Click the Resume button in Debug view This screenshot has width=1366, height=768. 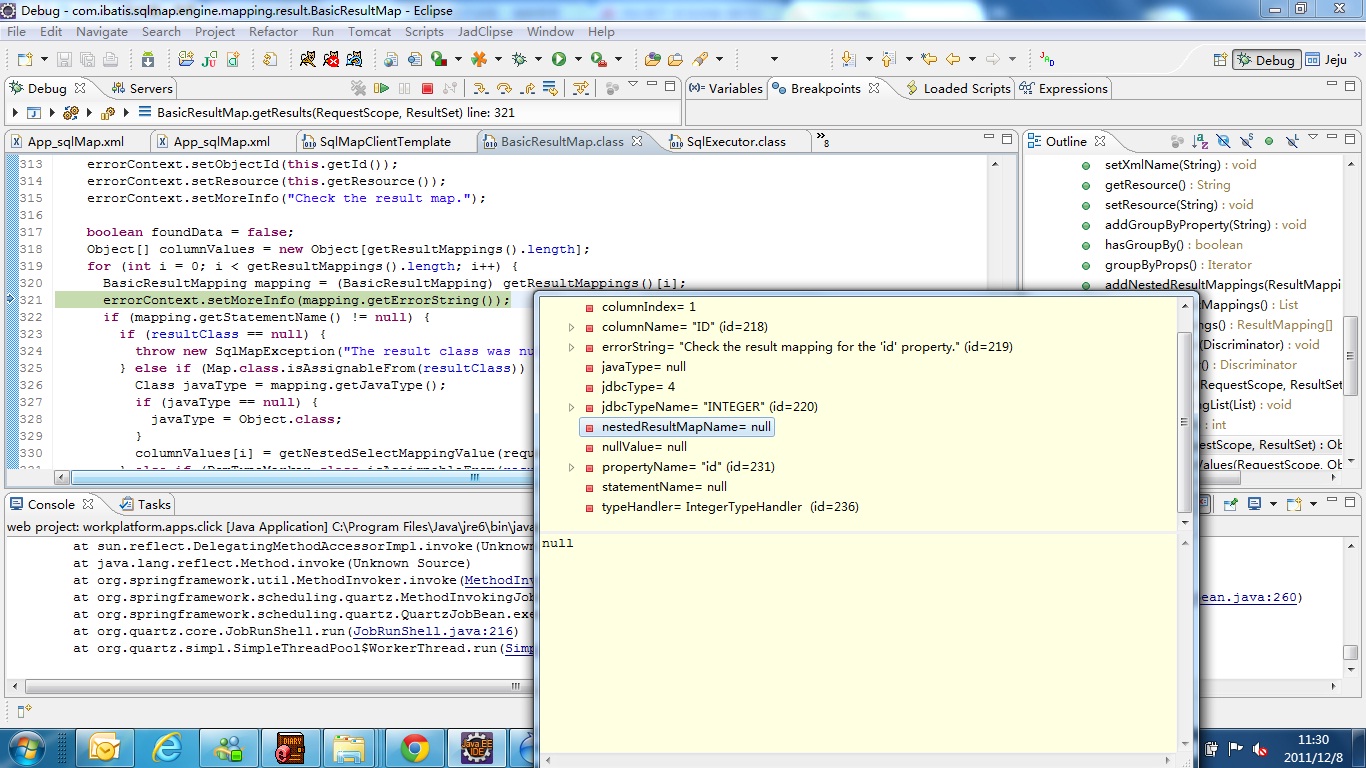pyautogui.click(x=381, y=88)
